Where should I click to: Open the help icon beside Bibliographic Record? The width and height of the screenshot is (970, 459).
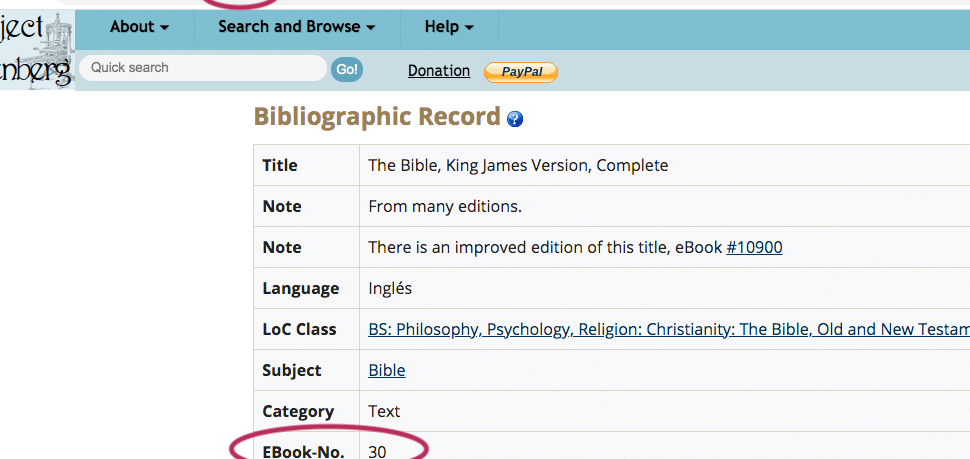515,119
